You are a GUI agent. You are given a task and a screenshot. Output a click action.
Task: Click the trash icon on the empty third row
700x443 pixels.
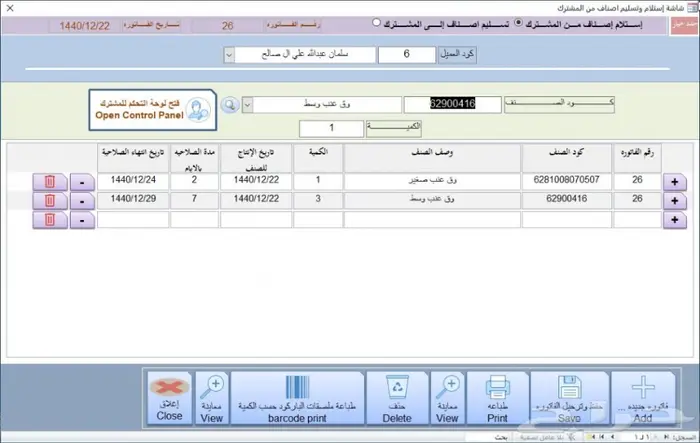point(50,220)
